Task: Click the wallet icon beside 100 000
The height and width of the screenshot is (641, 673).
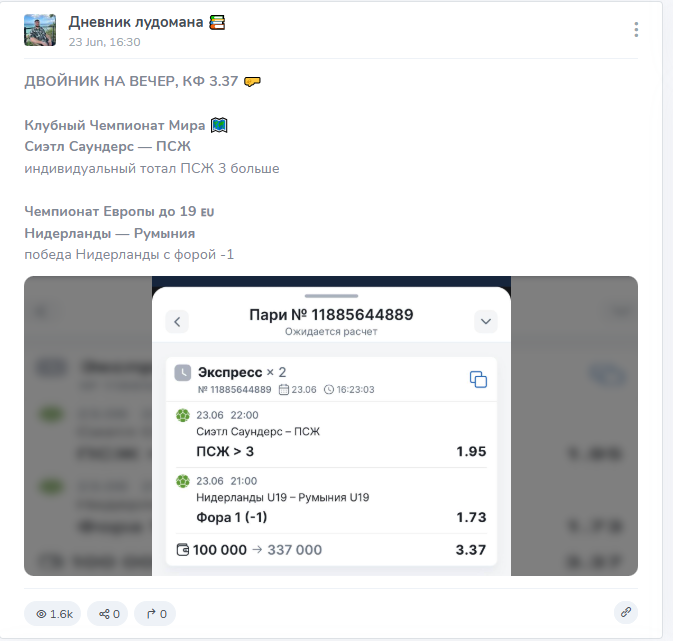Action: pos(183,550)
